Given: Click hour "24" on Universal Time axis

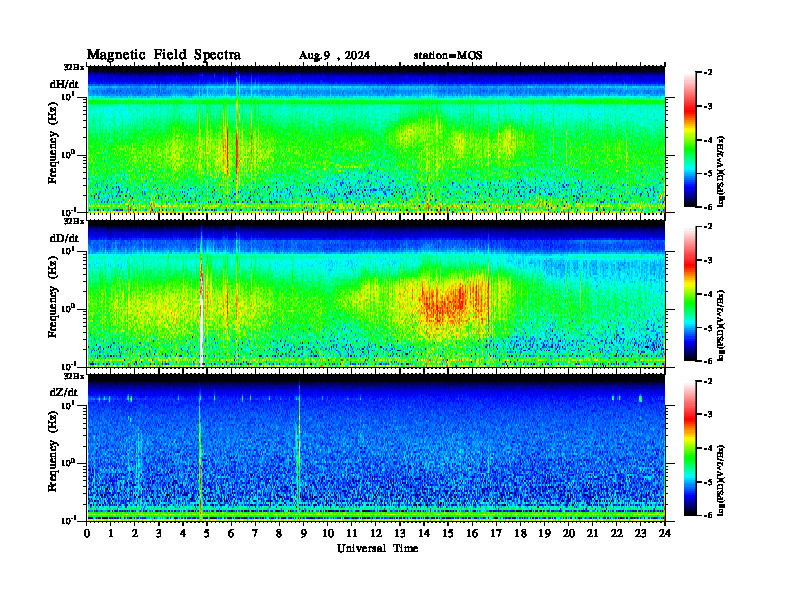Looking at the screenshot, I should click(x=665, y=533).
